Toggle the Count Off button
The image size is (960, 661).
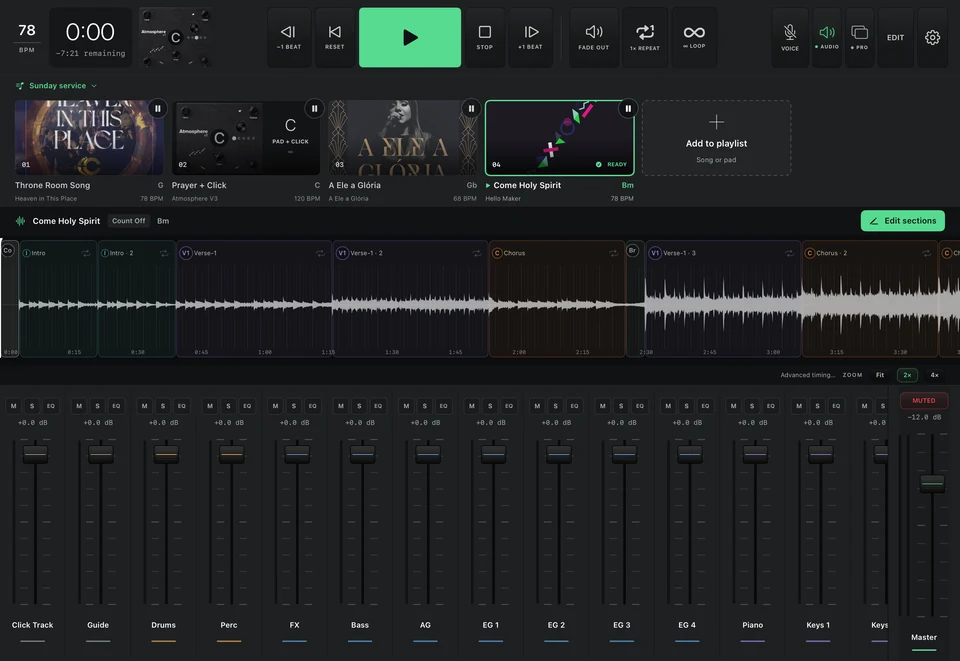point(129,221)
